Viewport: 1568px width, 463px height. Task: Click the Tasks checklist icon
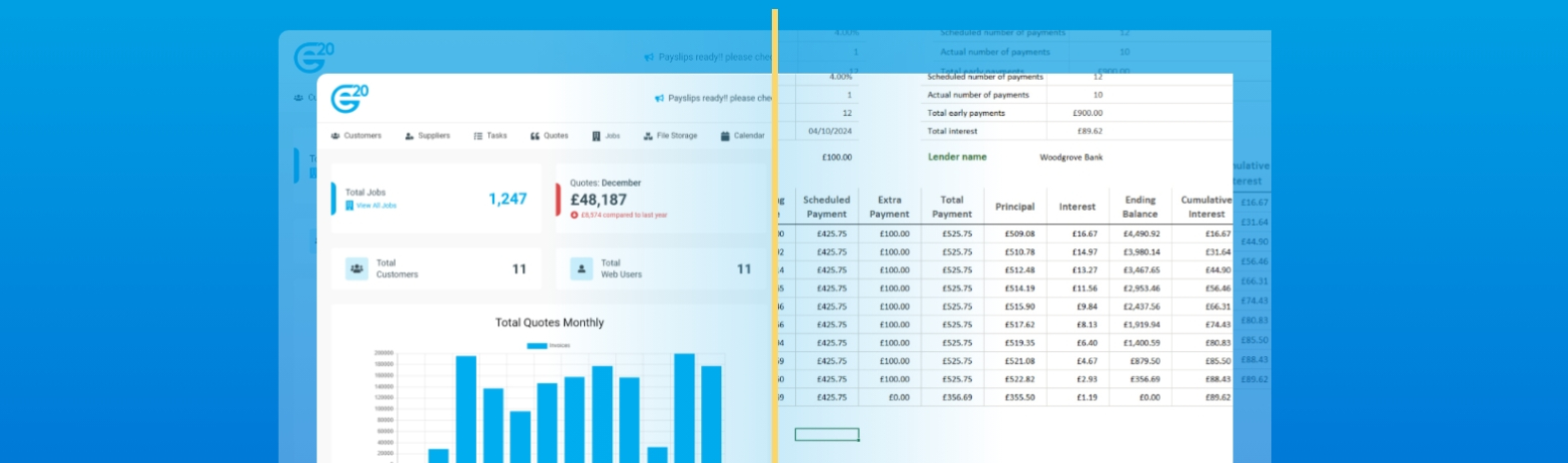point(478,136)
